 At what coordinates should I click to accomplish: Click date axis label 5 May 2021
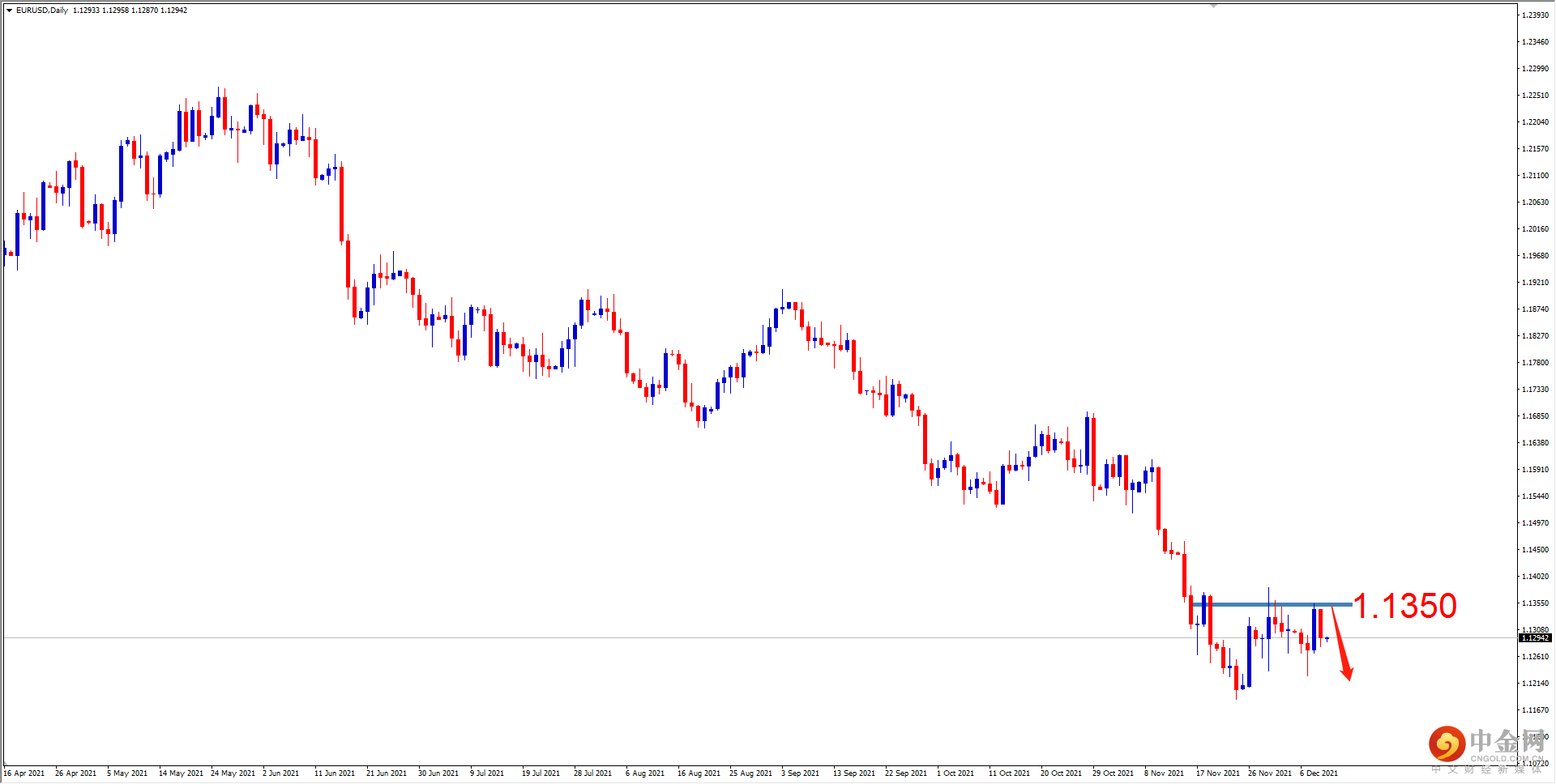coord(127,773)
